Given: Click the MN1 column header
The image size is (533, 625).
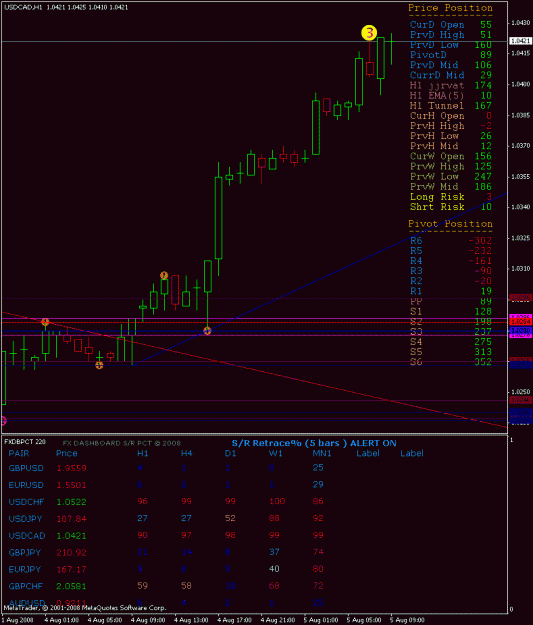Looking at the screenshot, I should point(322,454).
